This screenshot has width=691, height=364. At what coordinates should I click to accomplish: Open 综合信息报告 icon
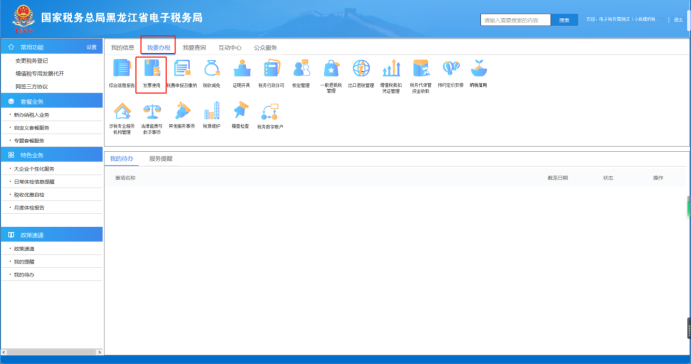point(122,68)
